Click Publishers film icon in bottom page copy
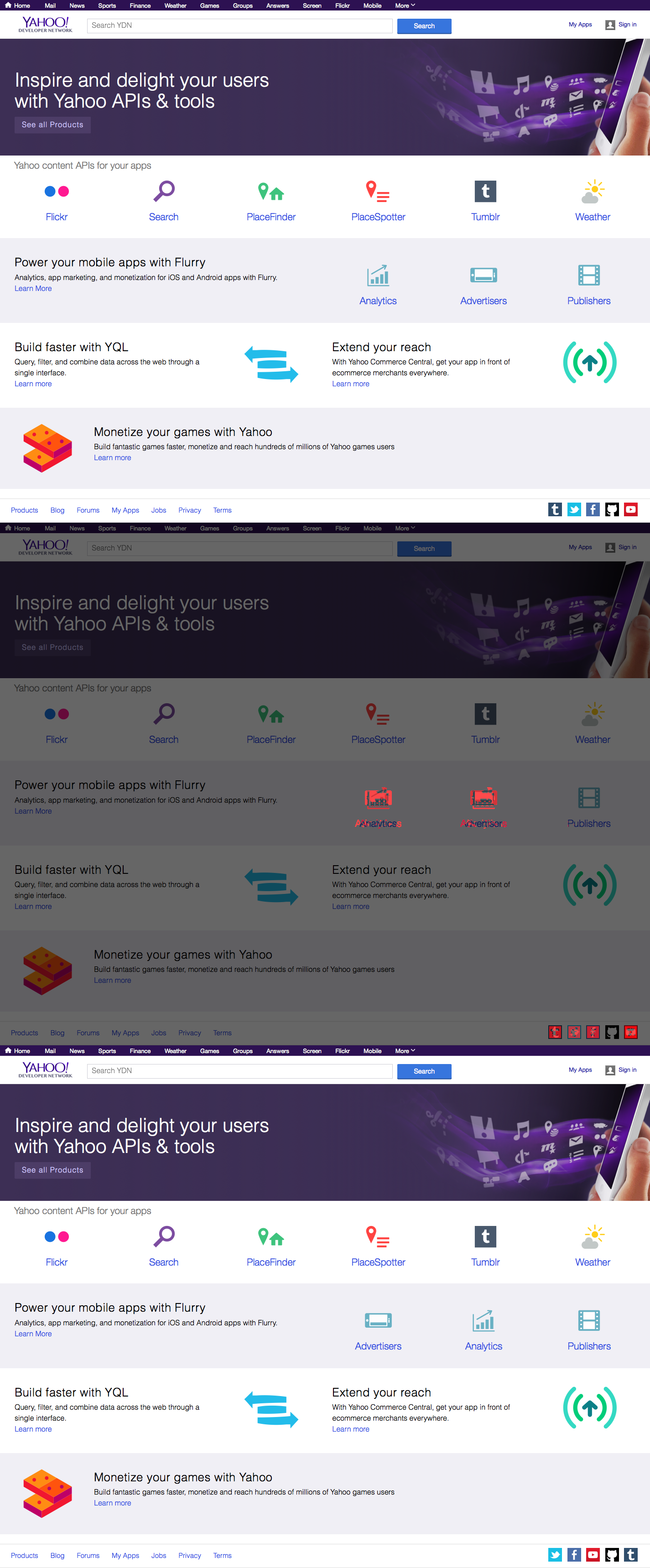Viewport: 650px width, 1568px height. 588,1320
